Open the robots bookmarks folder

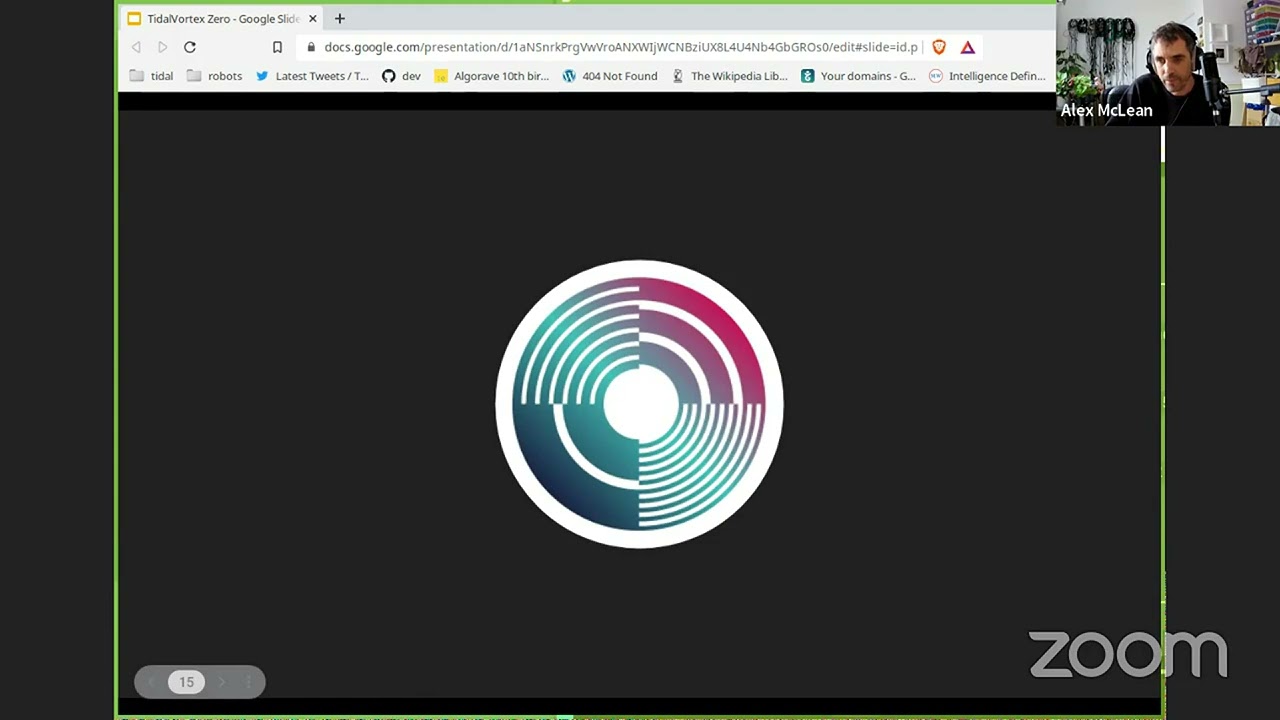coord(214,76)
